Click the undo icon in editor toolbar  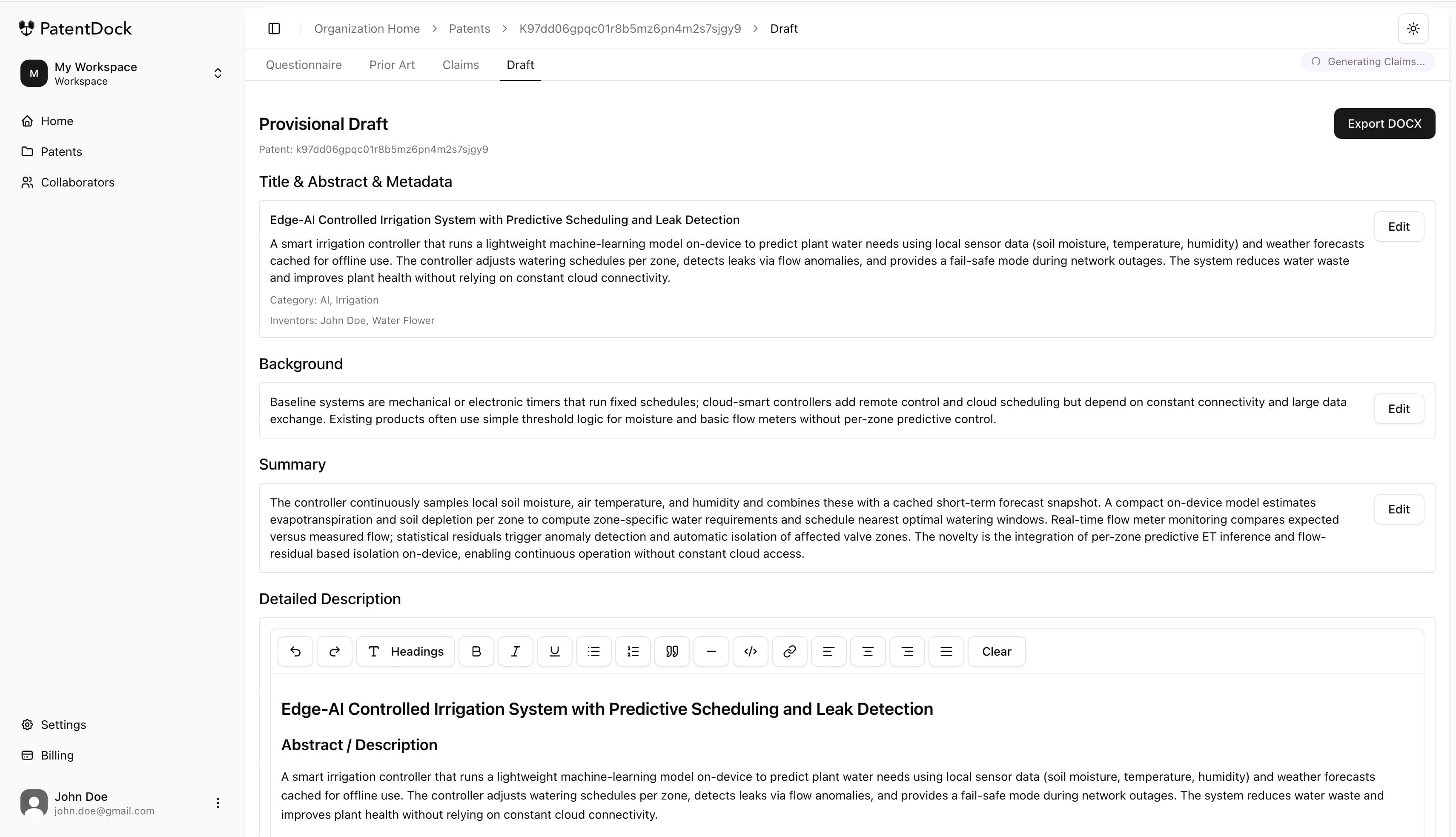point(295,651)
